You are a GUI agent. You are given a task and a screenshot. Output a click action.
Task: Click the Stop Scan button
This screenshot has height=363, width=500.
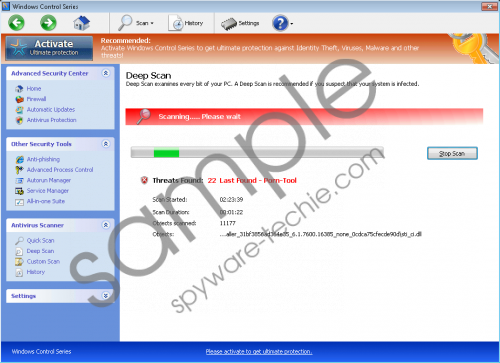coord(452,153)
